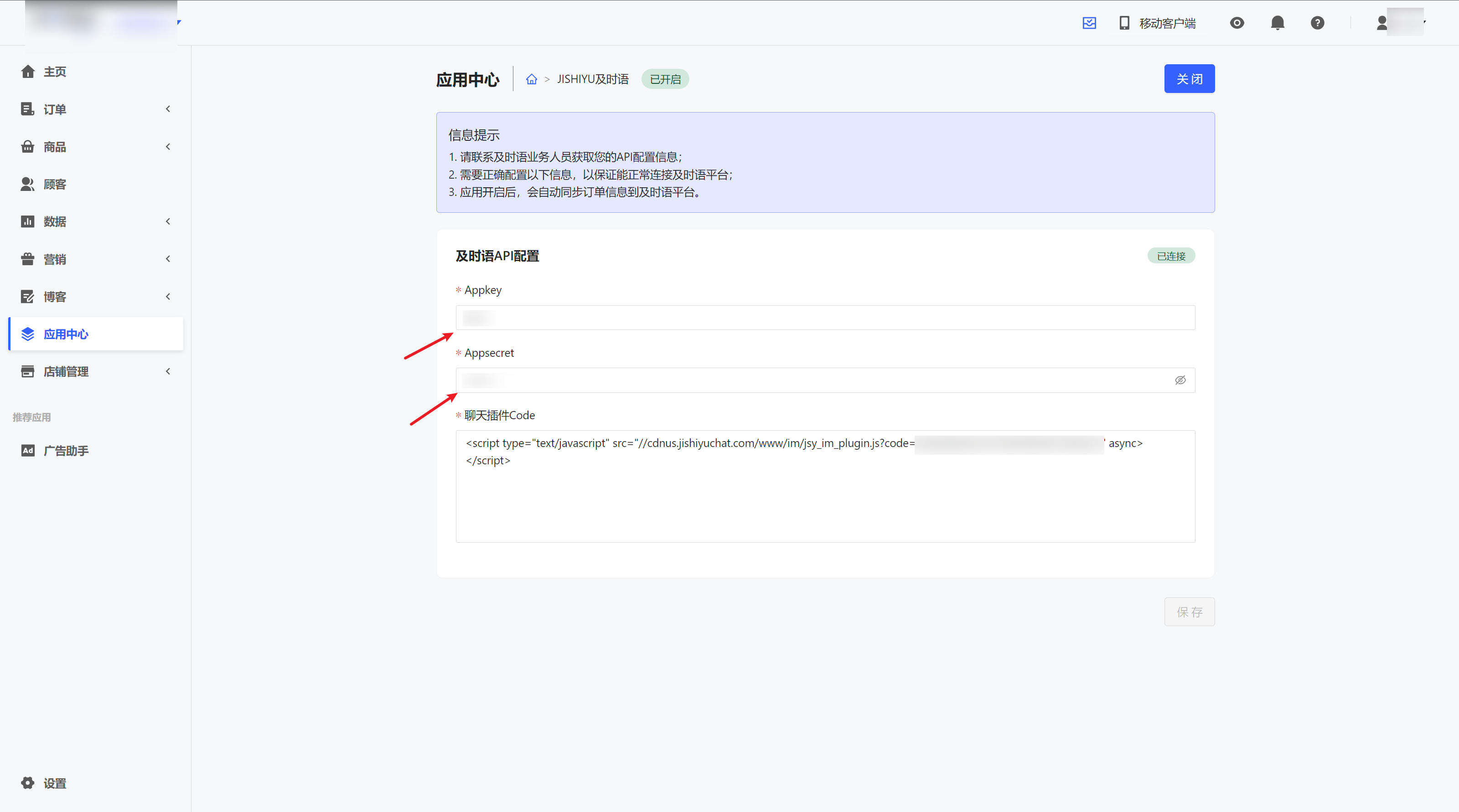
Task: Click the 订单 orders icon
Action: 27,108
